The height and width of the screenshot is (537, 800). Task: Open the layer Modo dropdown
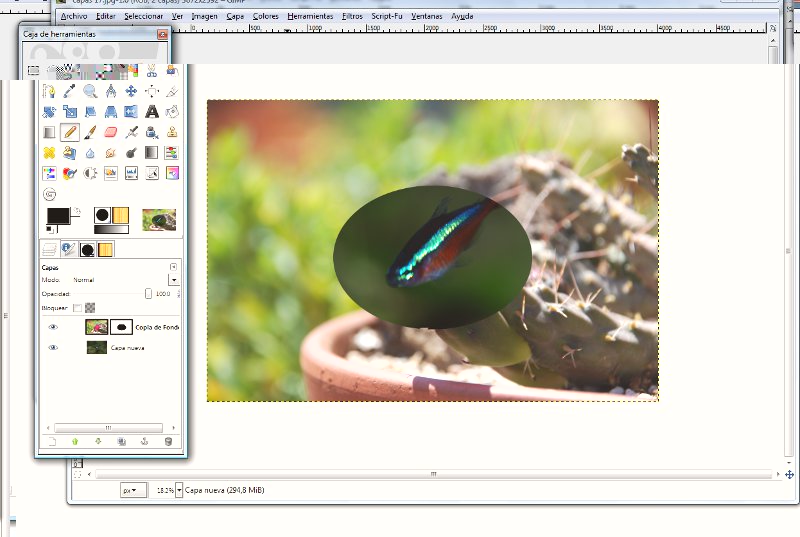pos(174,279)
